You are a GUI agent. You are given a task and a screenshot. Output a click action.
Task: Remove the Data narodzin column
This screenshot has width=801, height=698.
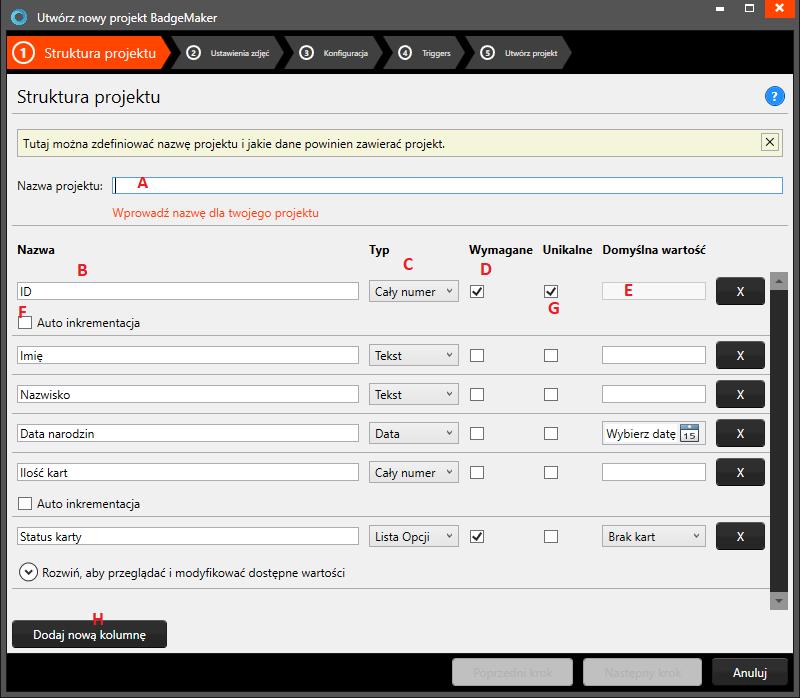point(740,433)
